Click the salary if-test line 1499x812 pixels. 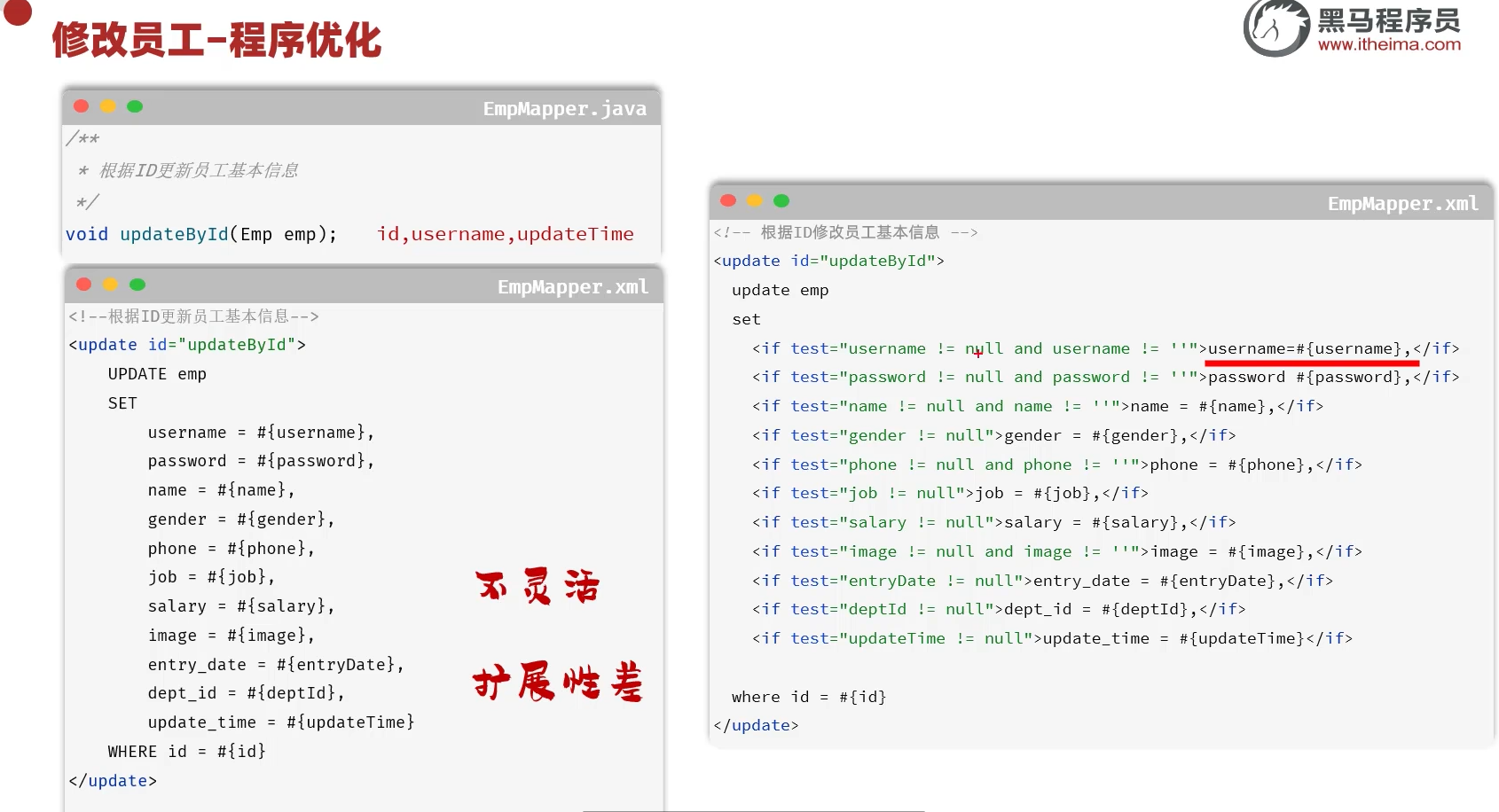993,522
